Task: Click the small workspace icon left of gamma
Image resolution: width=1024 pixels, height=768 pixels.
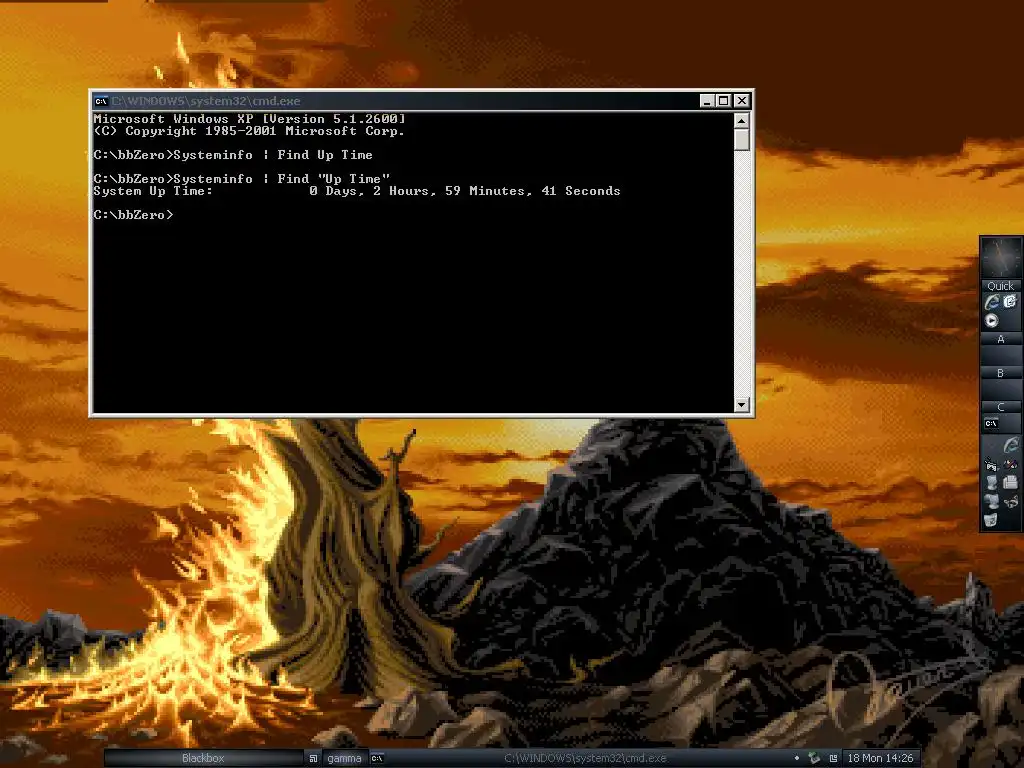Action: point(313,758)
